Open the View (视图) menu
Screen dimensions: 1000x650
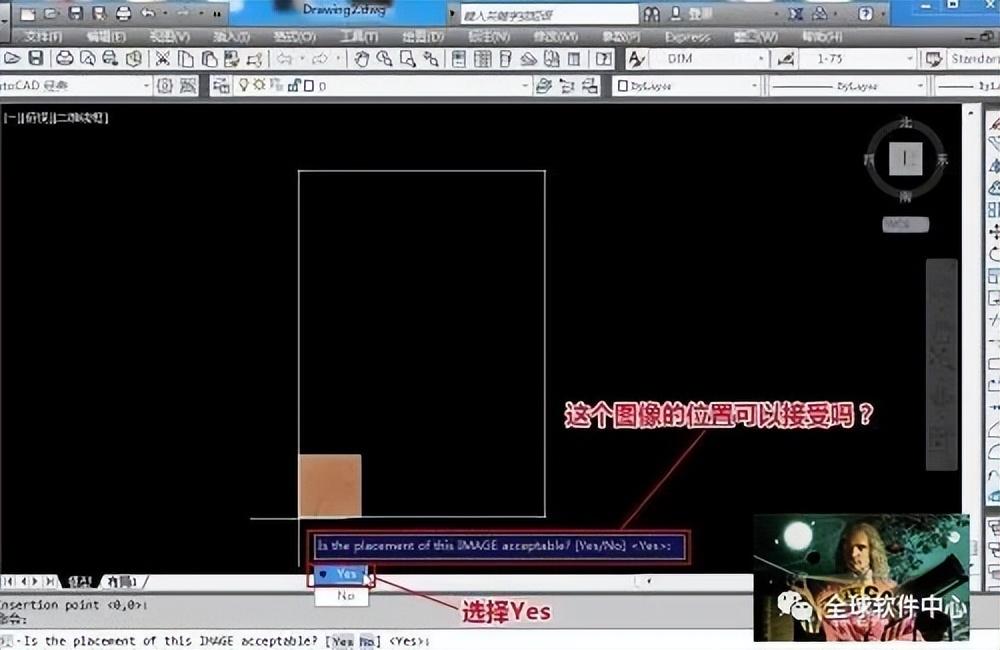coord(170,37)
